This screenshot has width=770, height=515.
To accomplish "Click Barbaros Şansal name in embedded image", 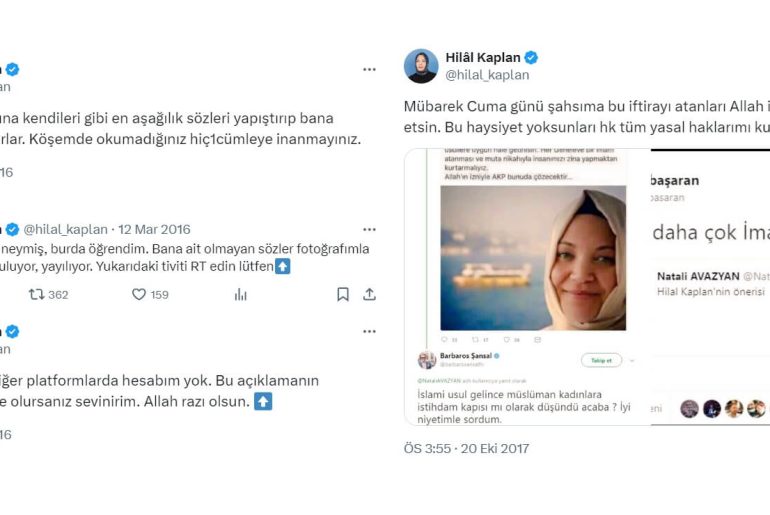I will point(466,355).
